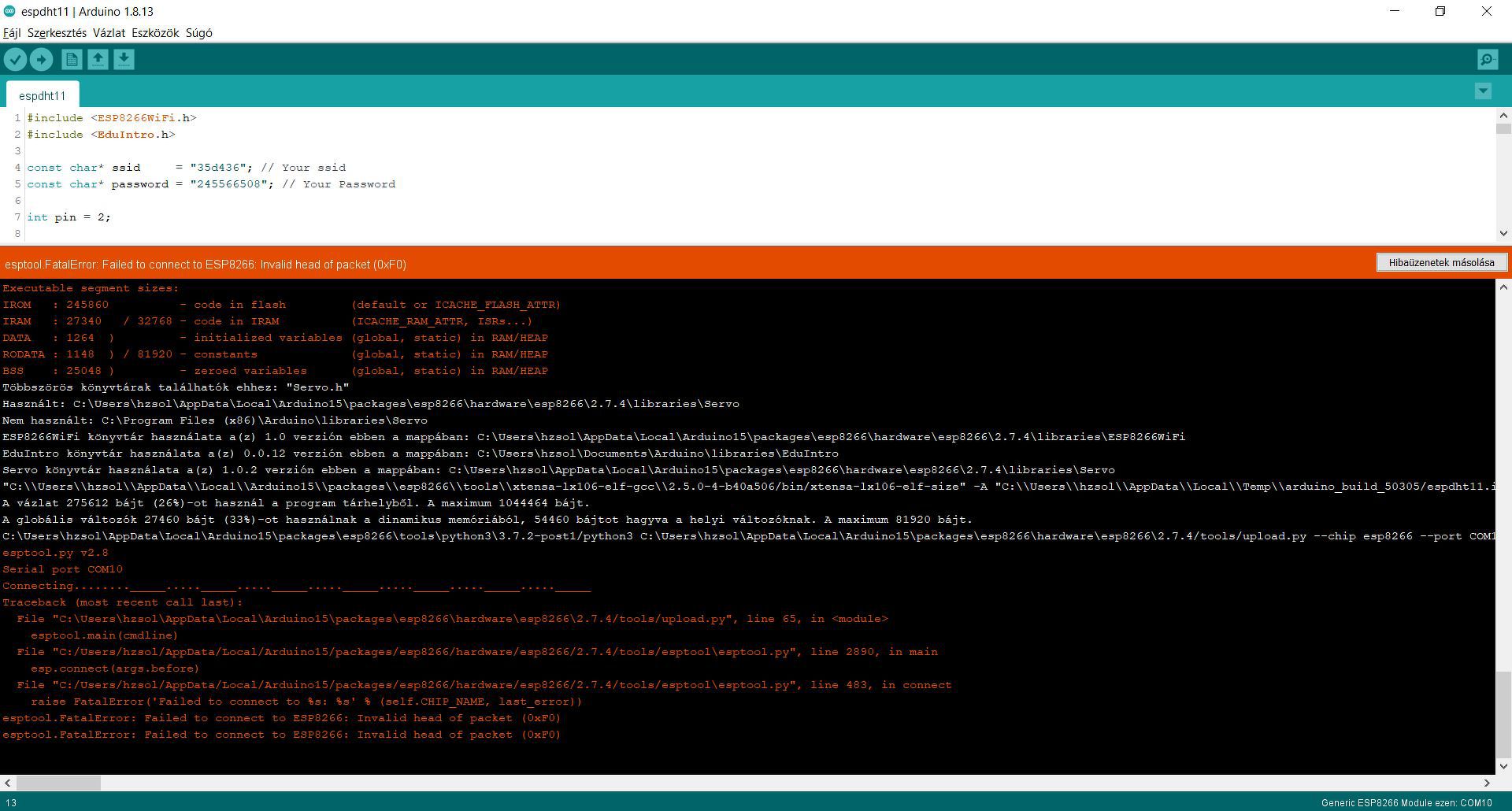Open the Eszközök menu
1512x811 pixels.
(155, 33)
